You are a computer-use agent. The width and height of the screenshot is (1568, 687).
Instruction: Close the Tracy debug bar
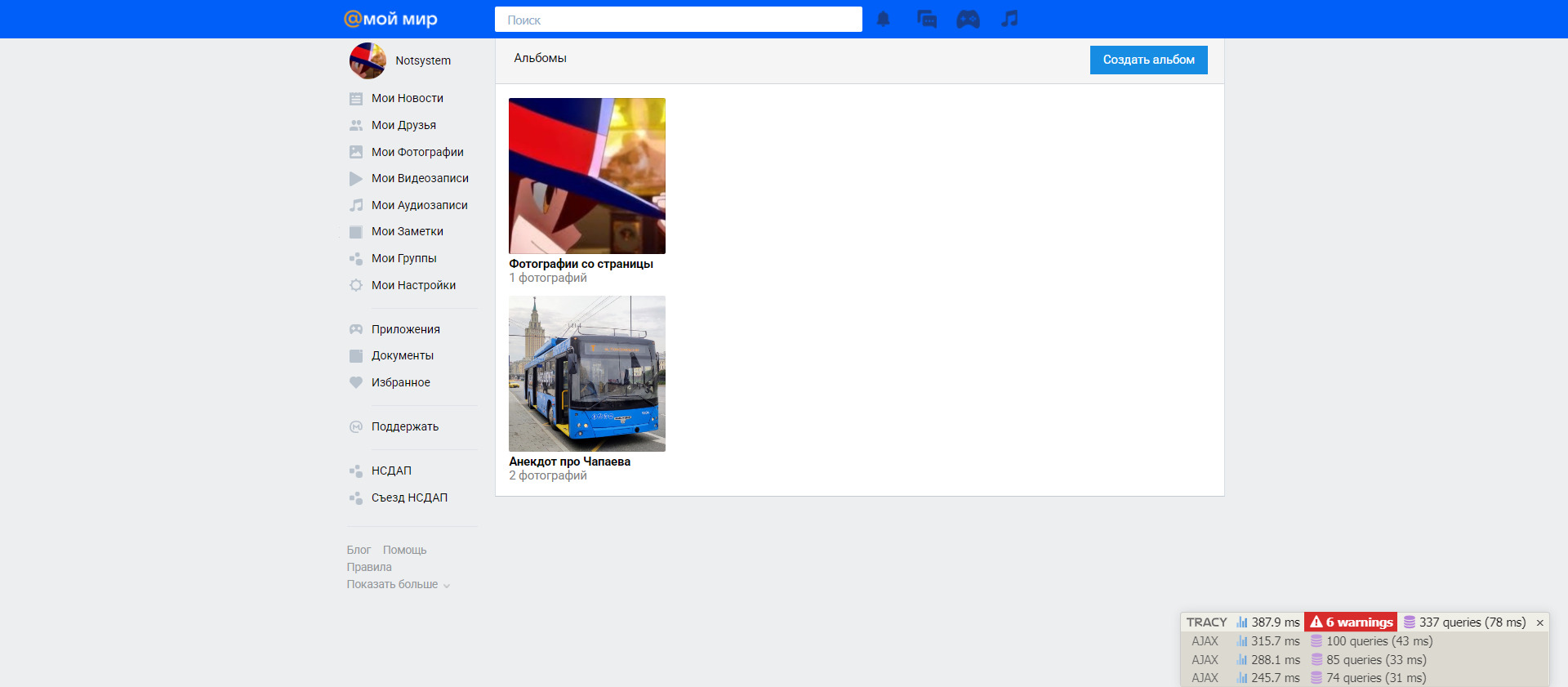coord(1540,622)
